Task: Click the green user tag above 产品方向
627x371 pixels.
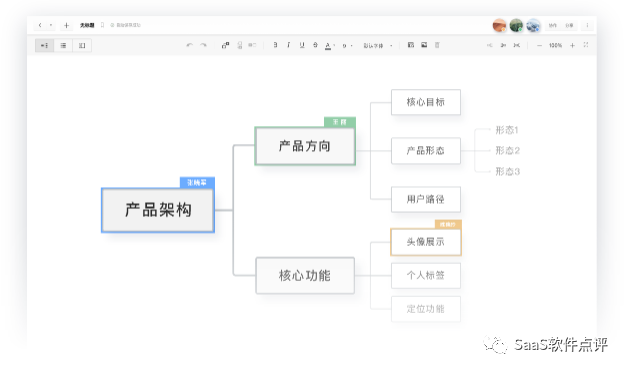Action: tap(340, 122)
